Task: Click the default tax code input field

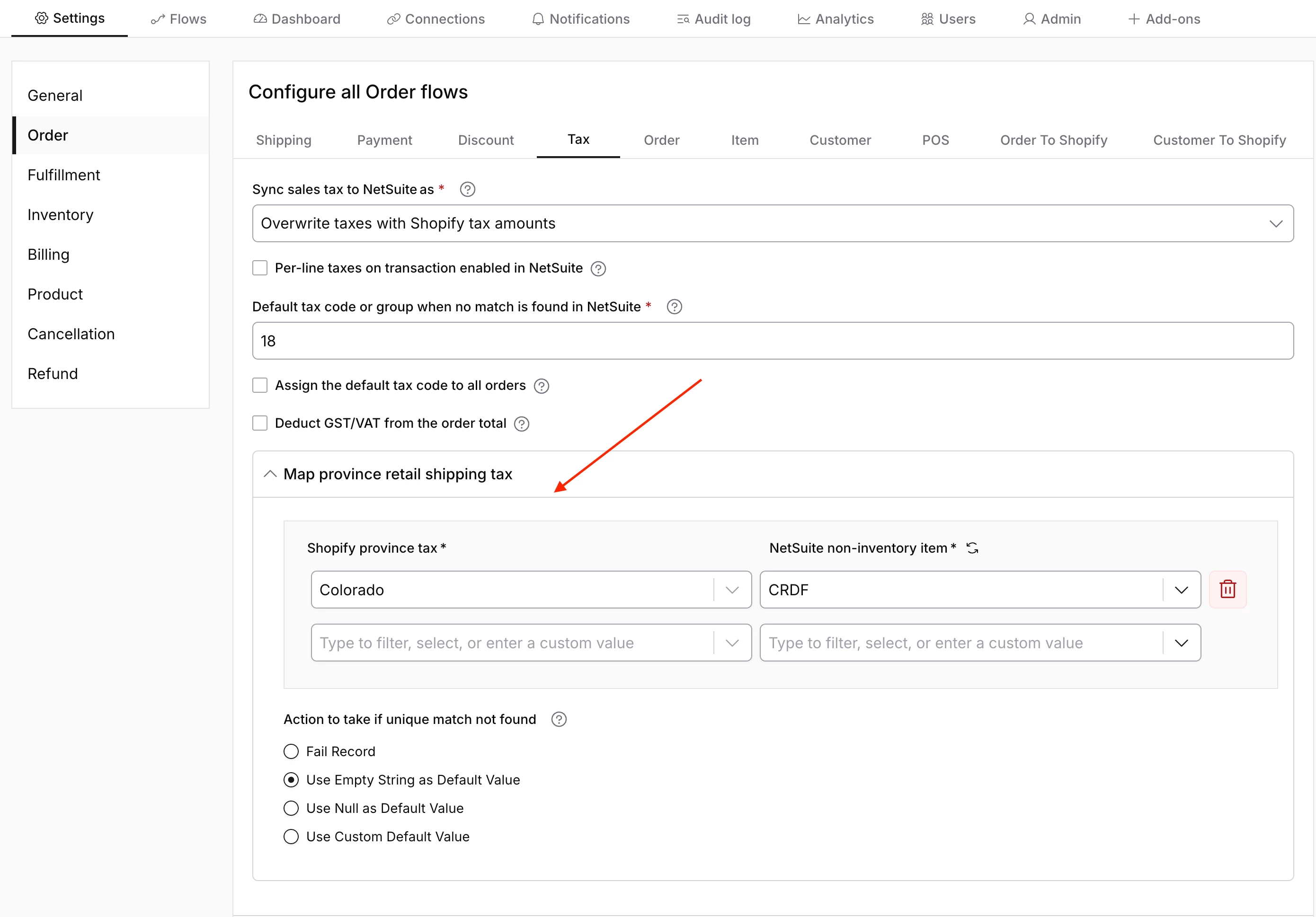Action: point(772,341)
